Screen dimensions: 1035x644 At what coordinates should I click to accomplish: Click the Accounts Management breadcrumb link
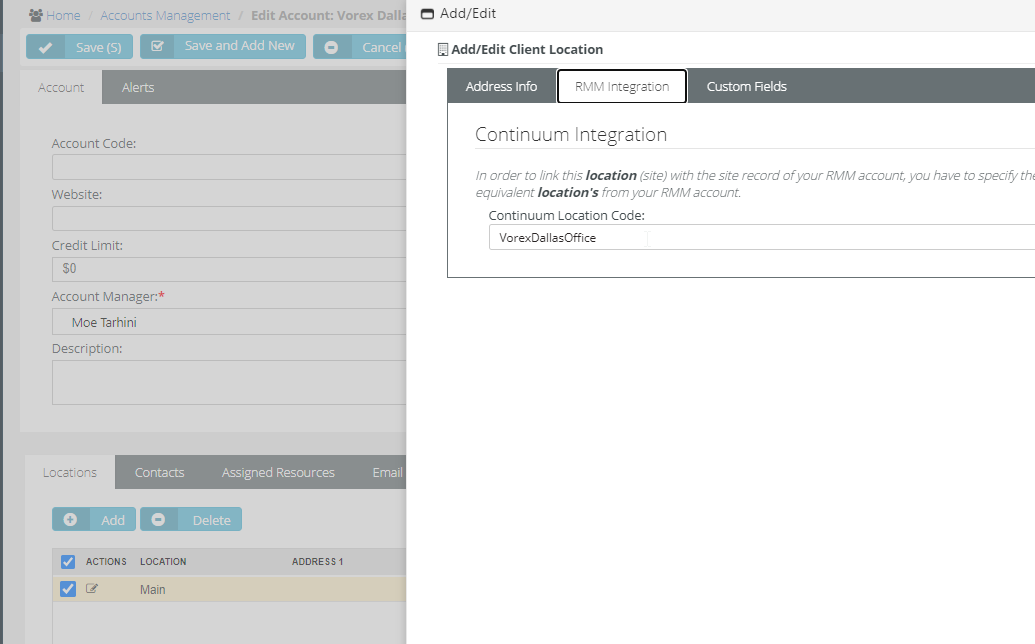[165, 15]
